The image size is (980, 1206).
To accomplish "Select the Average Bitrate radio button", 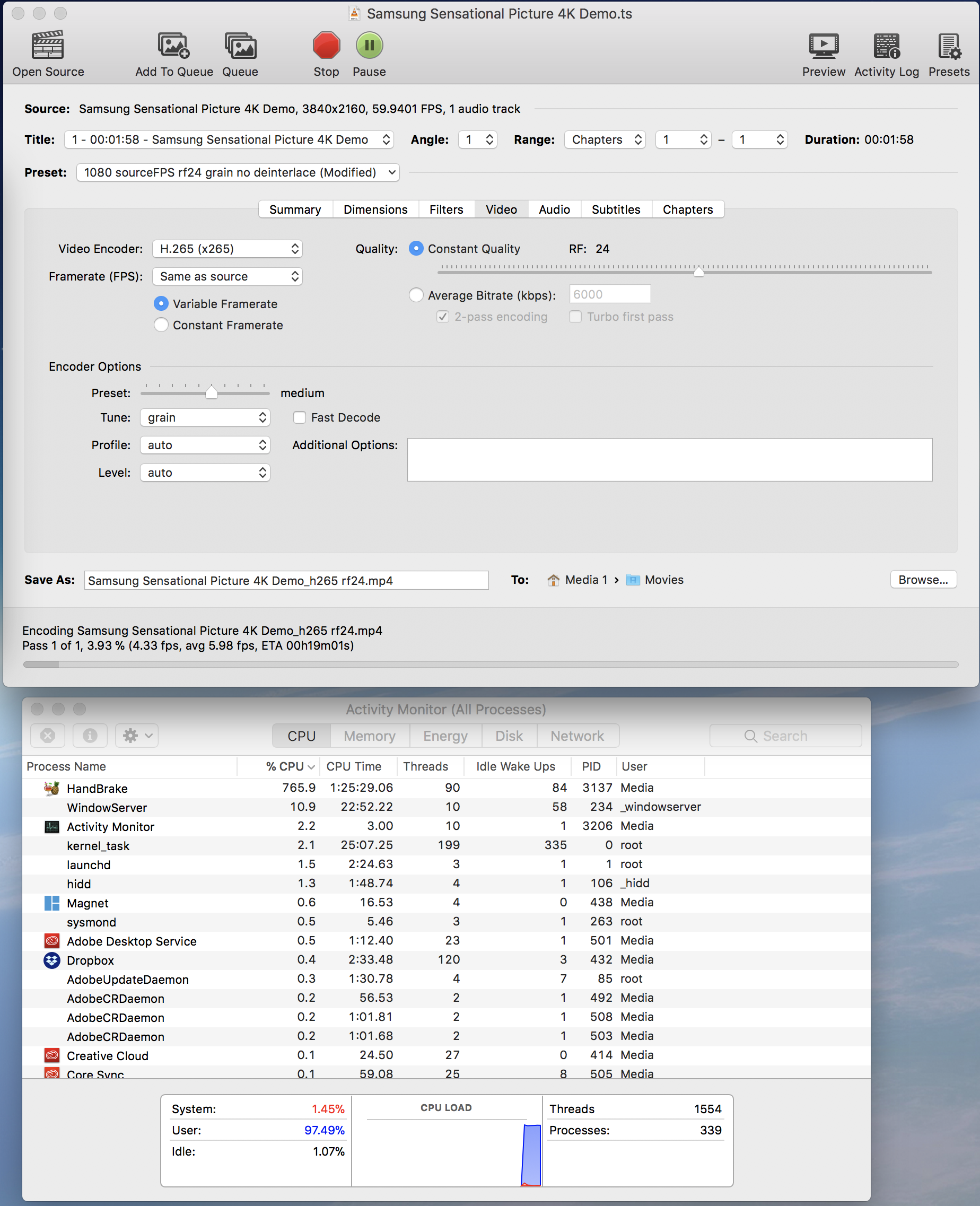I will point(416,295).
